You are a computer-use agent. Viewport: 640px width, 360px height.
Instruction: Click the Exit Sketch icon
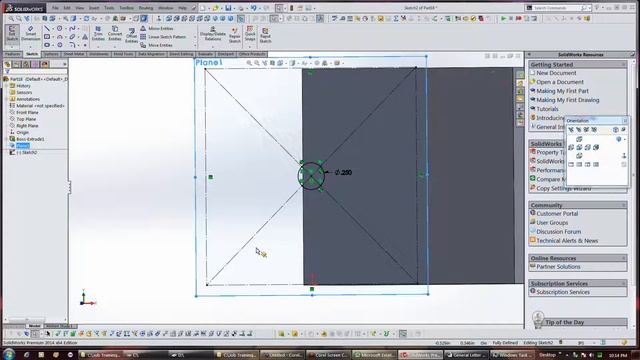(12, 34)
